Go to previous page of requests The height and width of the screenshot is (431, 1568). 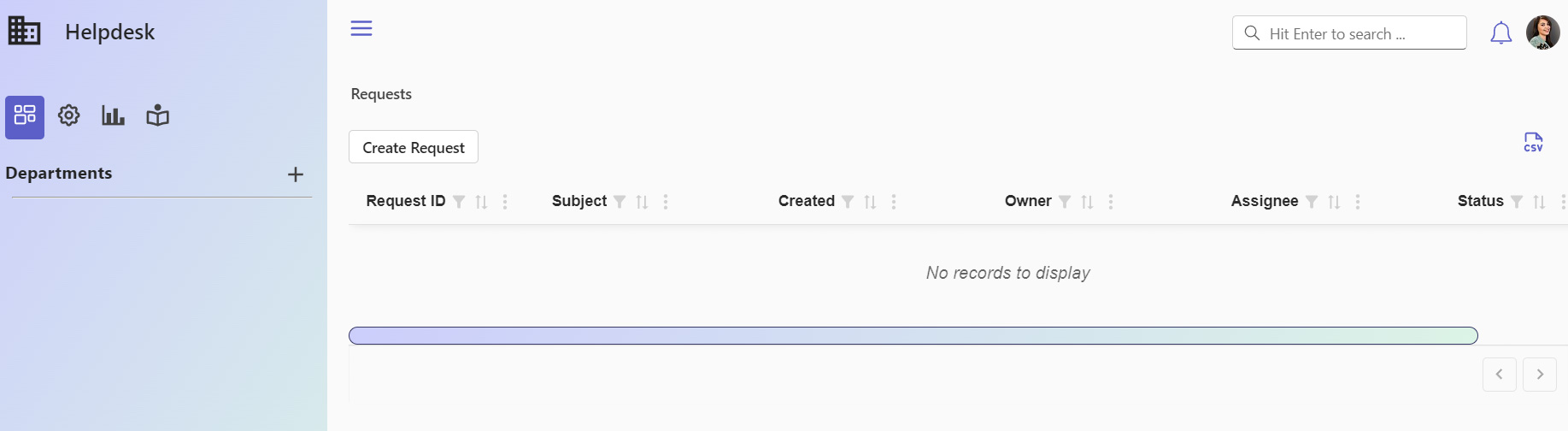(x=1500, y=375)
